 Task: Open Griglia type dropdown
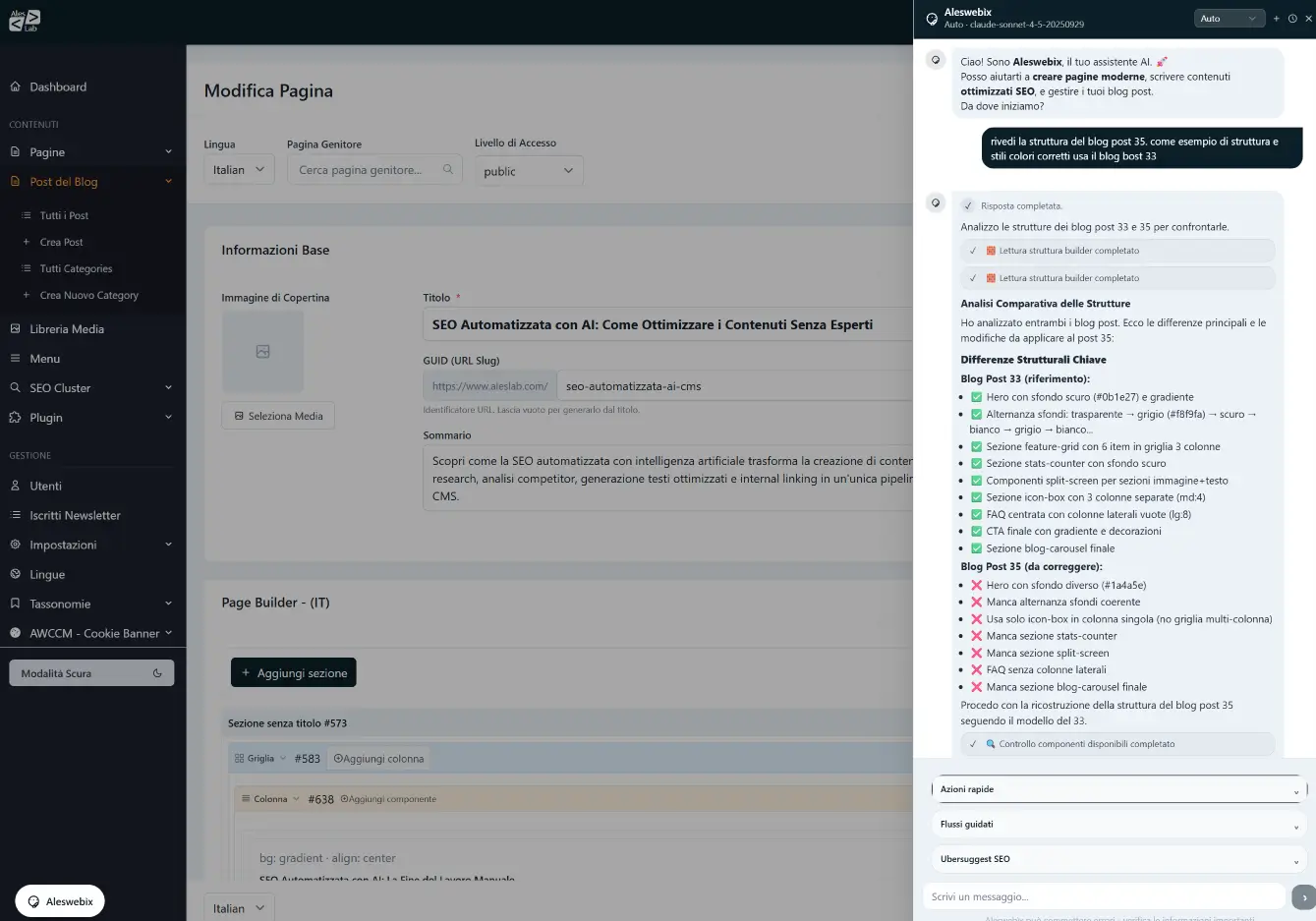(260, 759)
